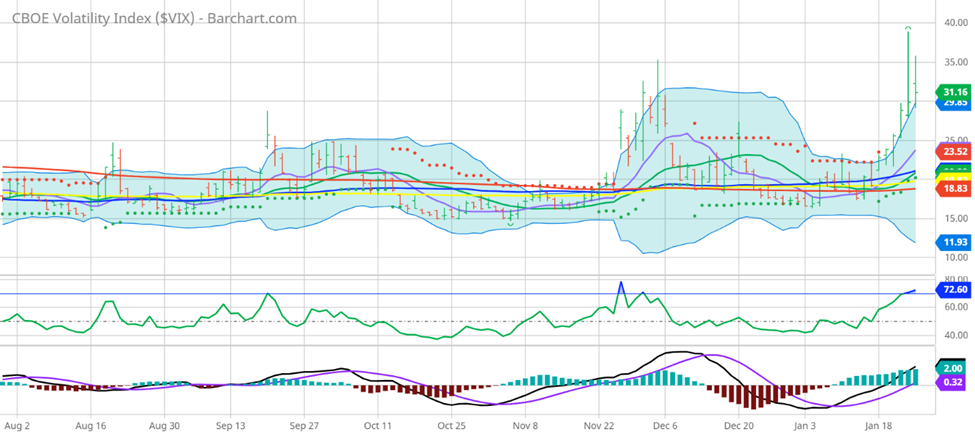
Task: Select the Aug 2 date label
Action: point(17,427)
